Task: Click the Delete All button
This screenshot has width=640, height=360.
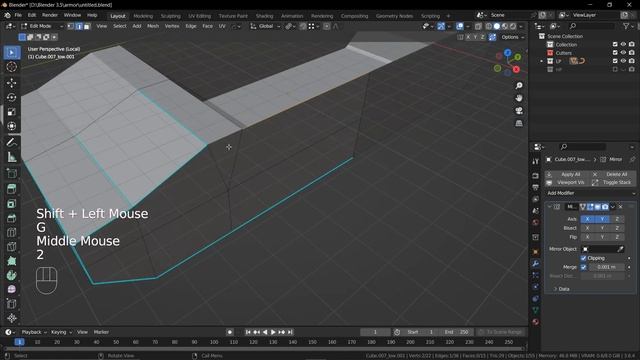Action: 613,174
